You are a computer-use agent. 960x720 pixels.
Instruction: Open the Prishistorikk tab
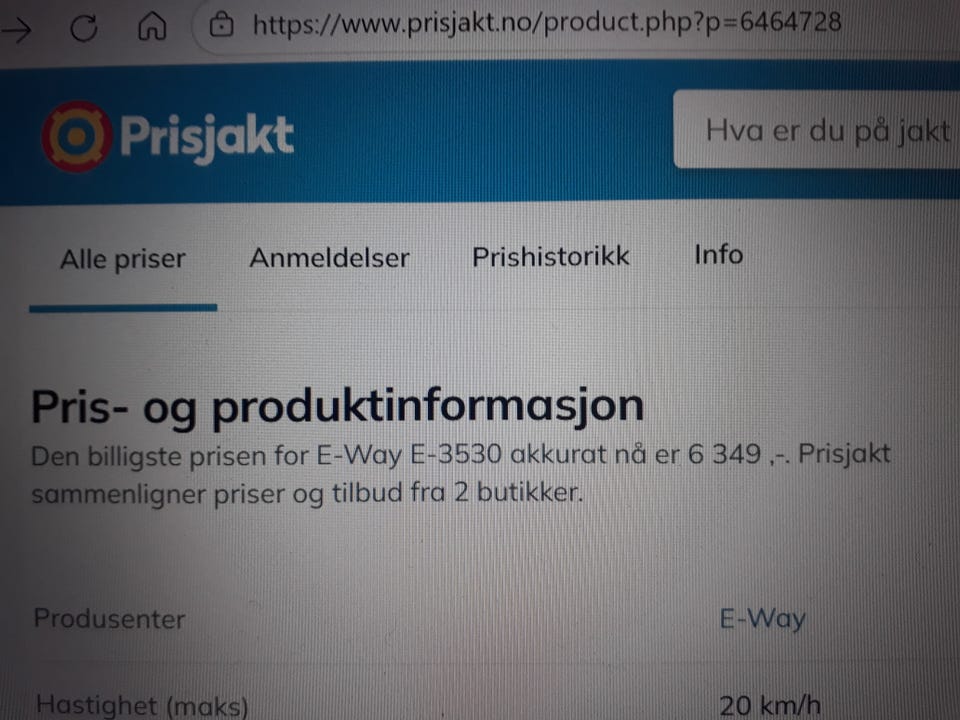[x=550, y=256]
